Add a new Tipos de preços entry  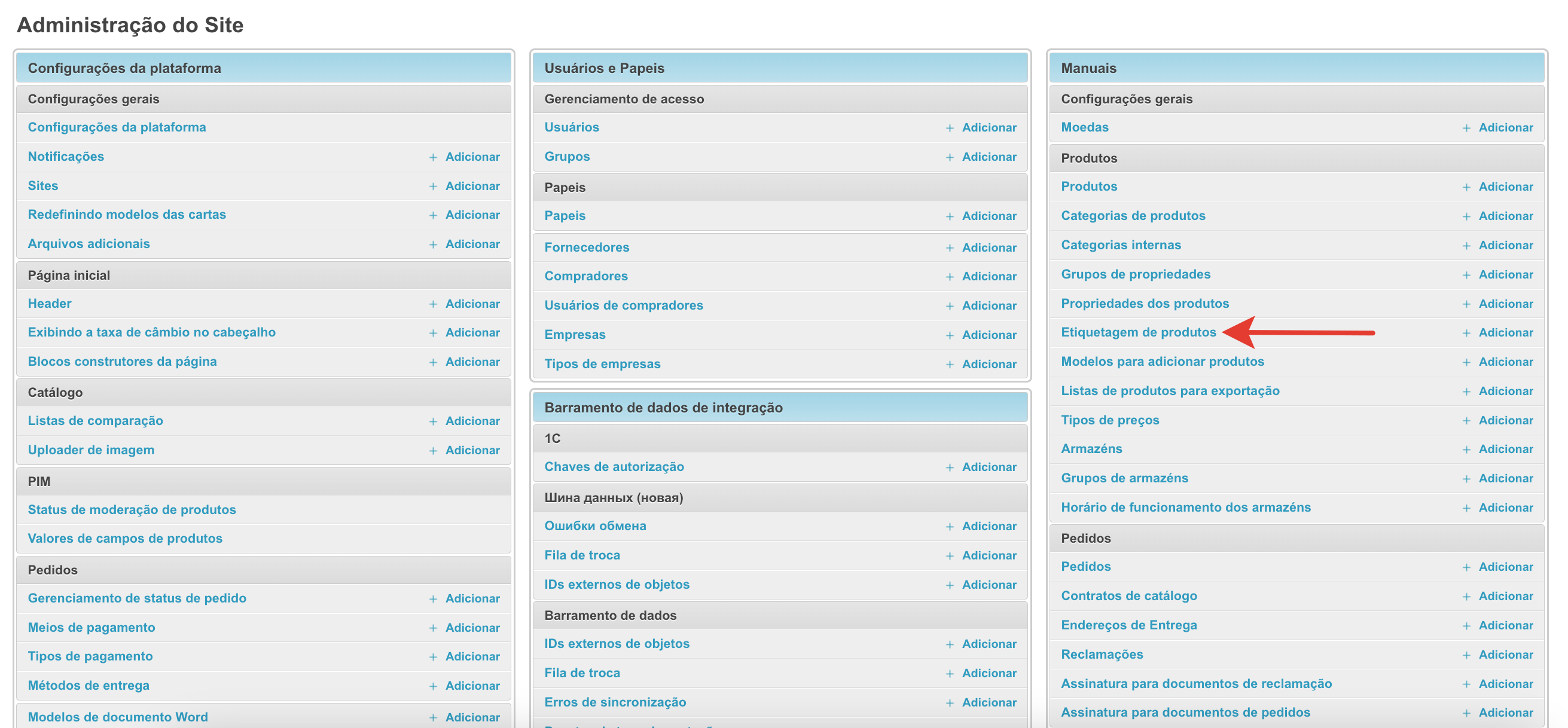(x=1505, y=420)
